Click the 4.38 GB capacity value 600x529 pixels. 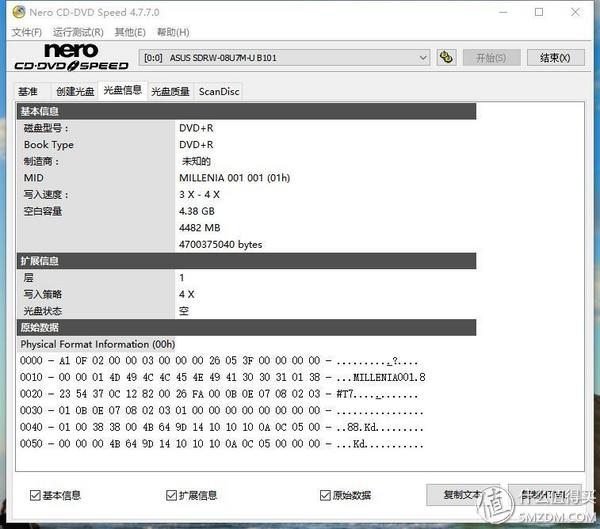[x=197, y=211]
